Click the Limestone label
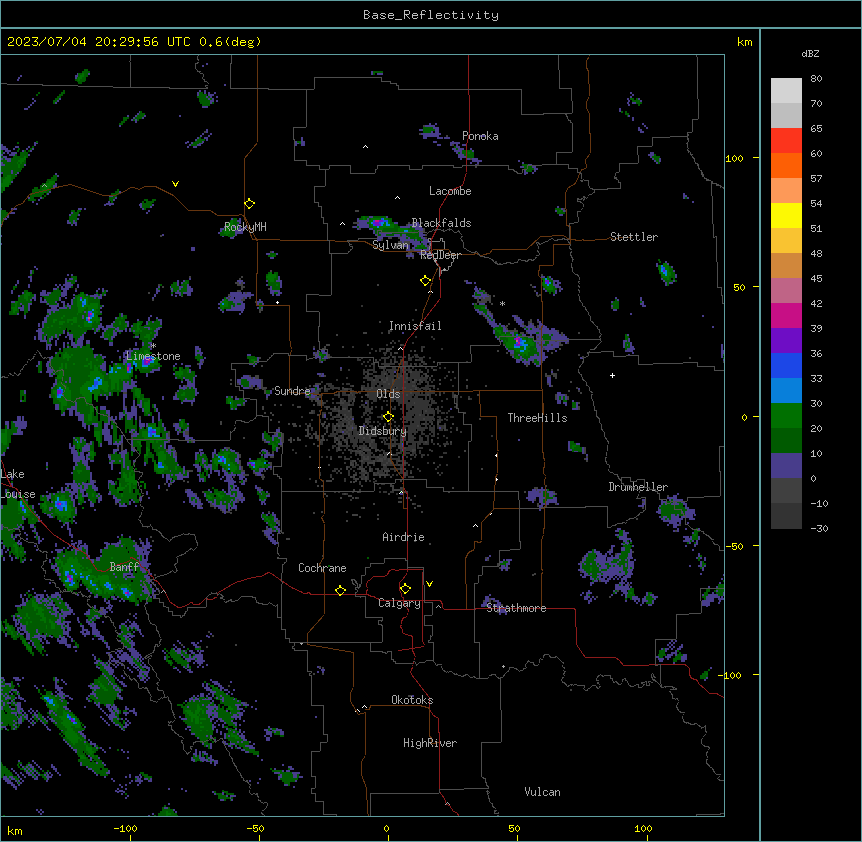Image resolution: width=862 pixels, height=842 pixels. click(153, 356)
